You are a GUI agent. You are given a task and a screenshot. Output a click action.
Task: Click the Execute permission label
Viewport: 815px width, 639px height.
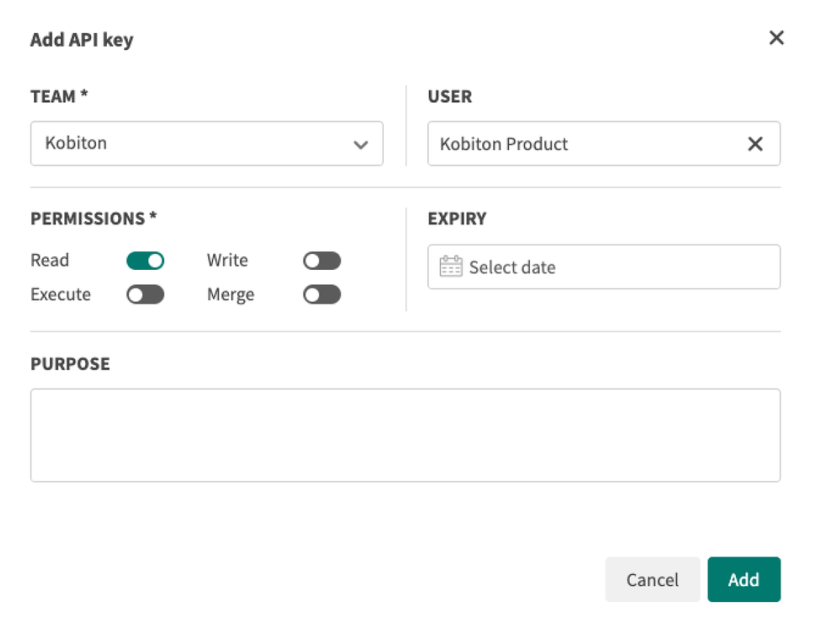(x=60, y=294)
